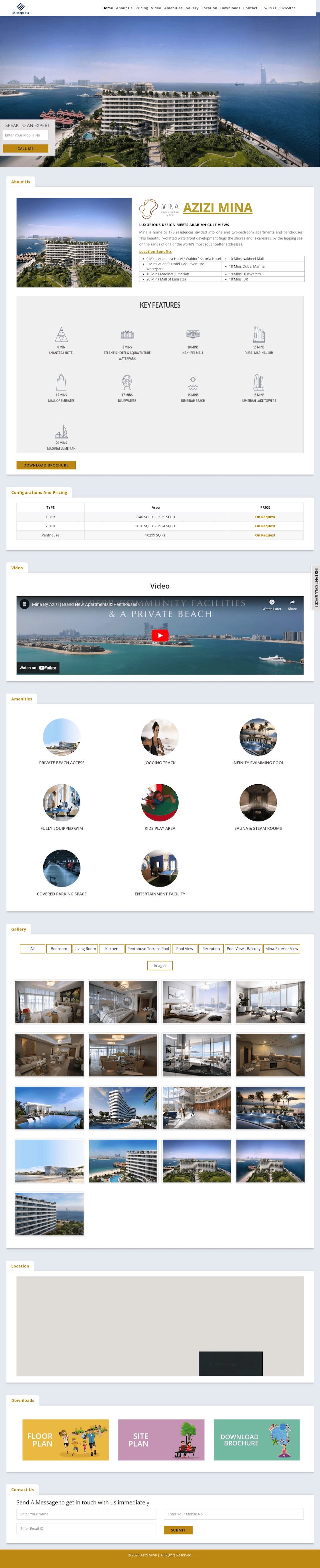Click the Anantara Hotel feature icon
This screenshot has width=320, height=1568.
[62, 334]
